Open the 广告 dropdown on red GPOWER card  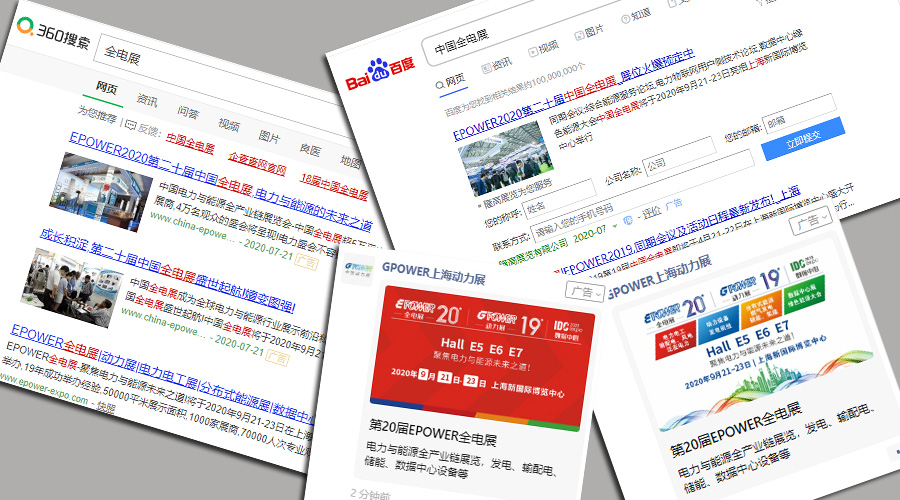[584, 292]
